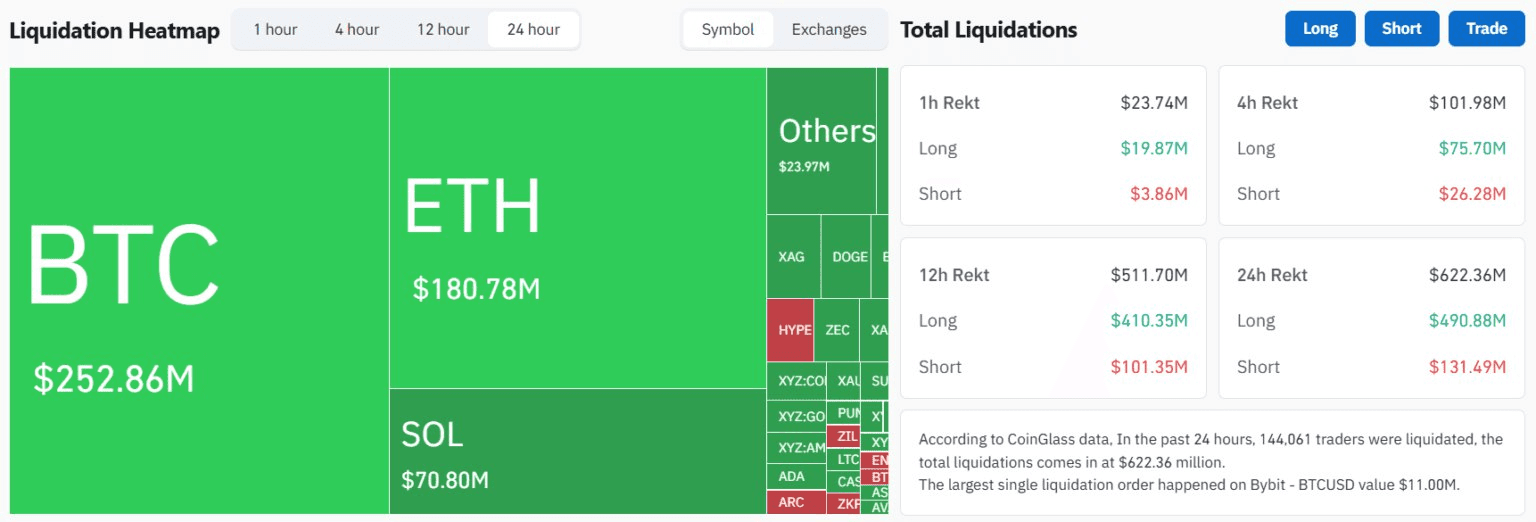Click the blue Short button
1536x522 pixels.
[x=1401, y=29]
